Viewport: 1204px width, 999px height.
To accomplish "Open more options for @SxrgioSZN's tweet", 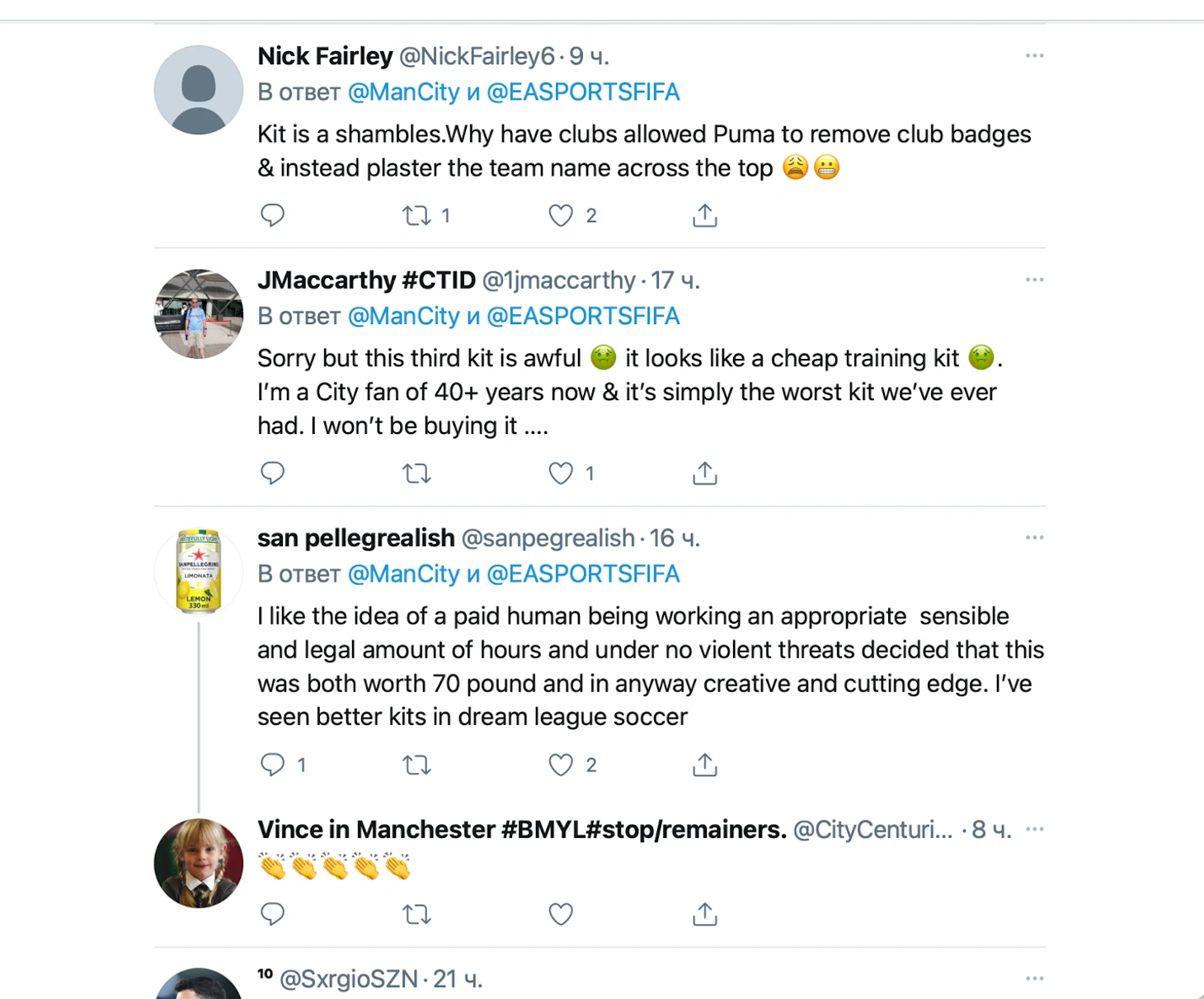I will (x=1035, y=978).
